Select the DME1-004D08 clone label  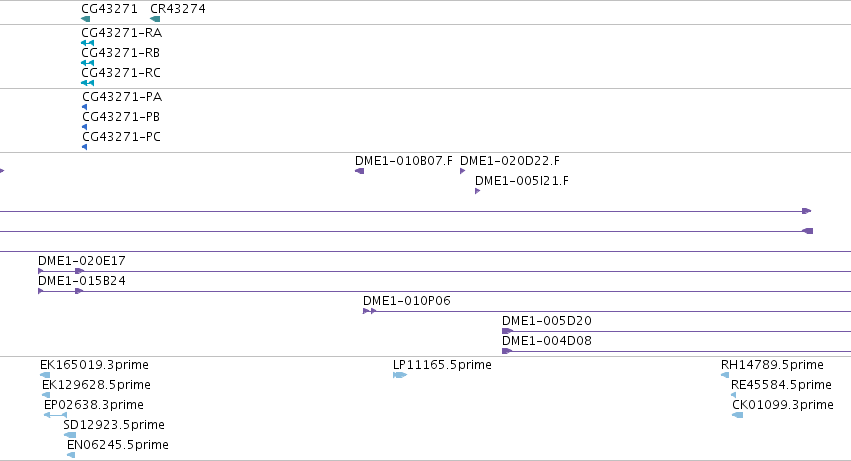pos(547,341)
